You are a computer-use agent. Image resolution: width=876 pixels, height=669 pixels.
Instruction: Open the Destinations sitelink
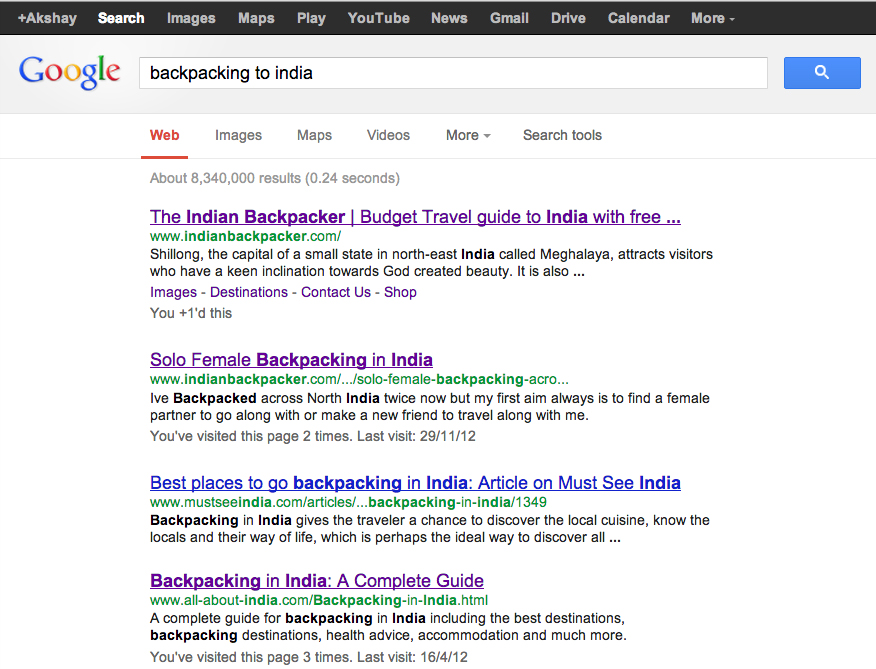(x=249, y=292)
